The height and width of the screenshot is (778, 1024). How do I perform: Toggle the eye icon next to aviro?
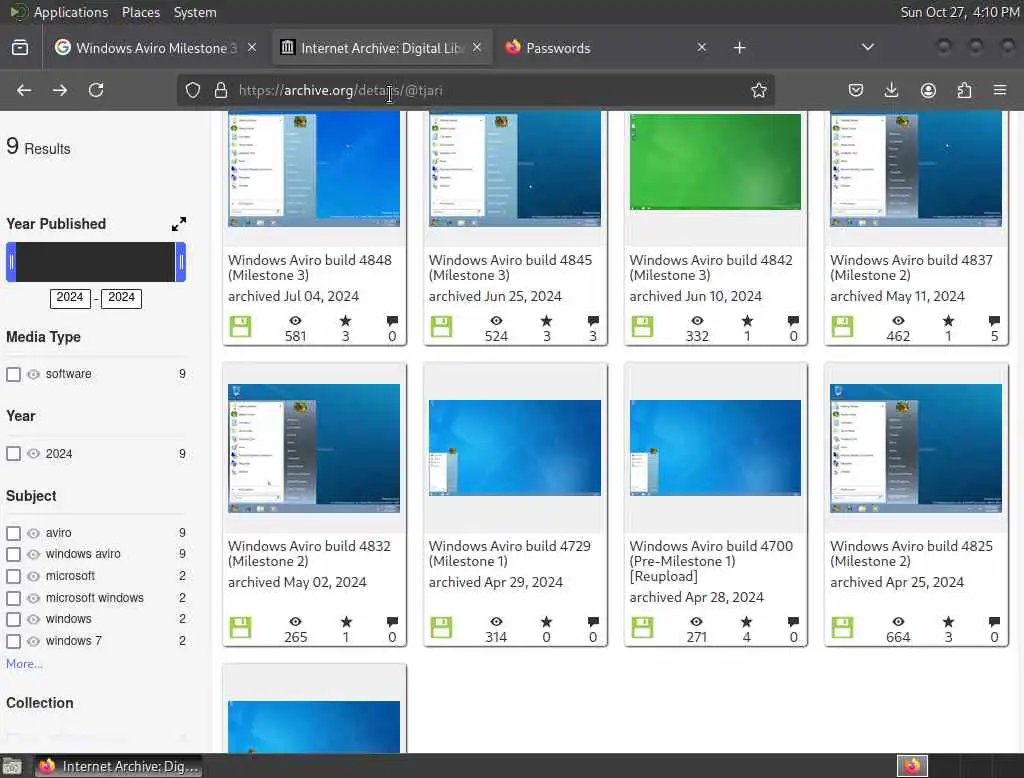click(33, 533)
